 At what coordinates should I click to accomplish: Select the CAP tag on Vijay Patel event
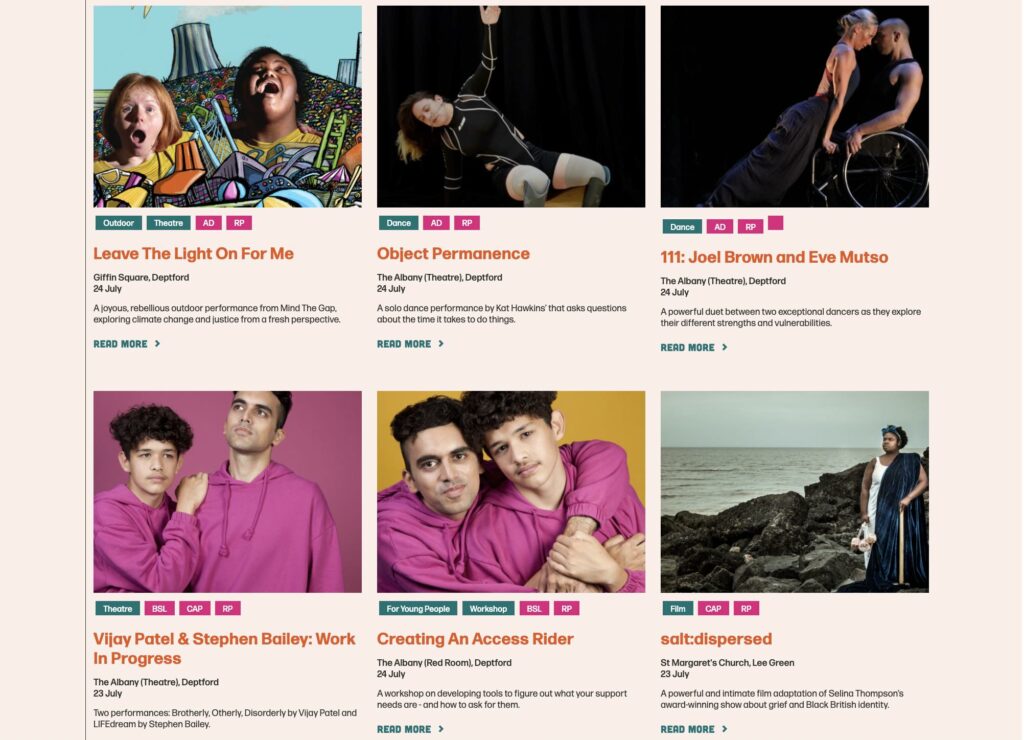(195, 609)
